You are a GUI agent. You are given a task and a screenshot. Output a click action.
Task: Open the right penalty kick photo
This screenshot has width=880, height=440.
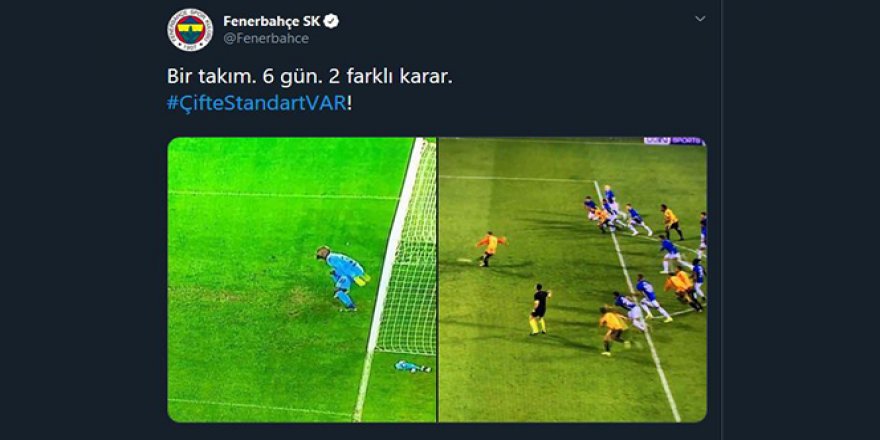[572, 279]
